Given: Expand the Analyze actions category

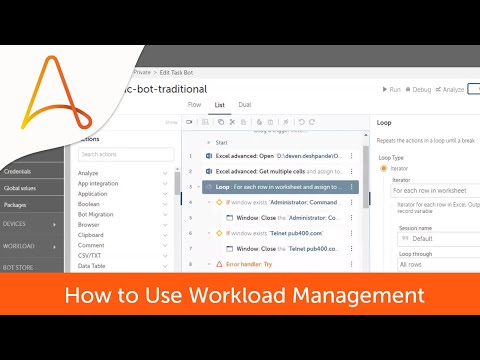Looking at the screenshot, I should (x=165, y=173).
